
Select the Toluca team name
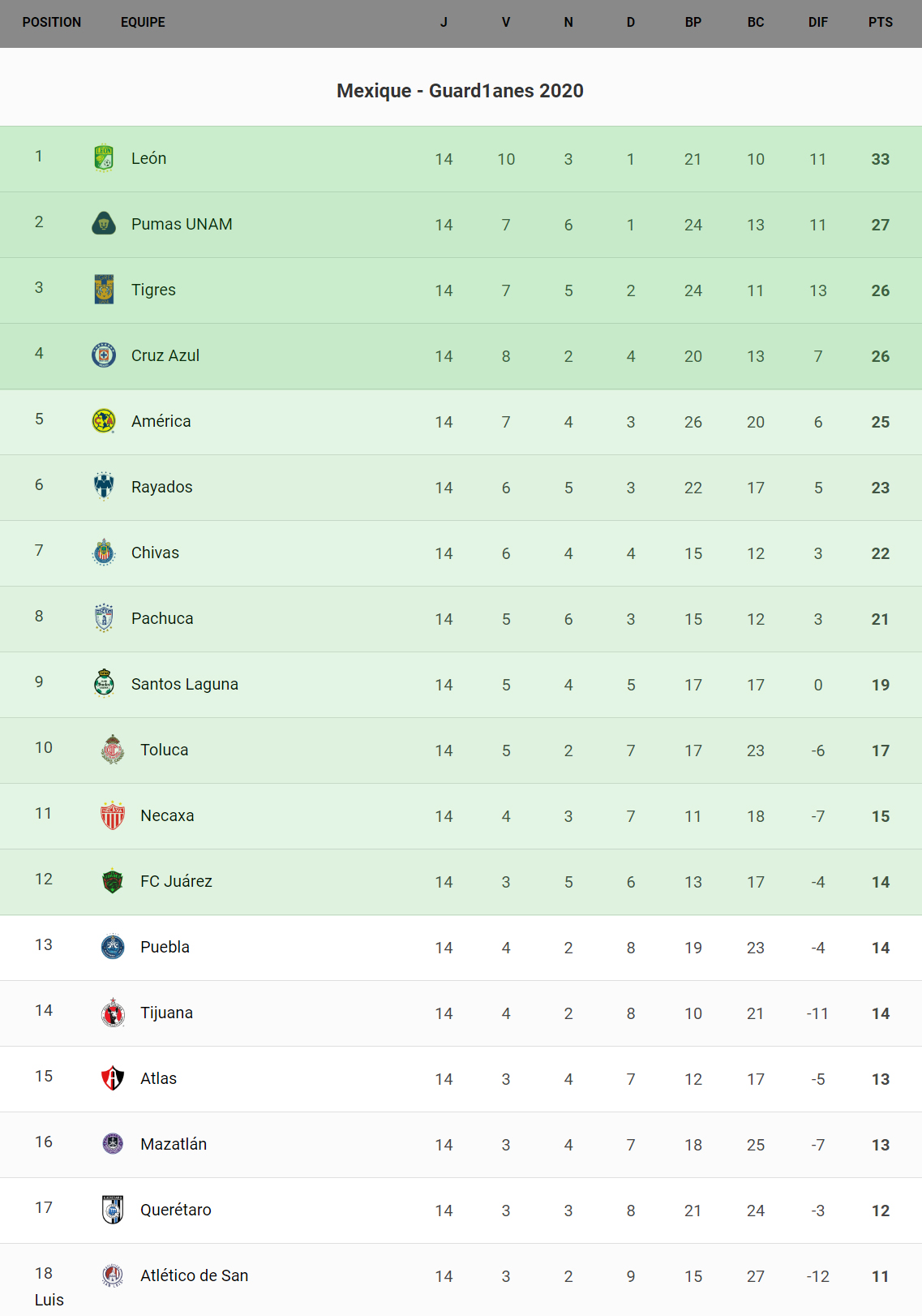pos(164,750)
